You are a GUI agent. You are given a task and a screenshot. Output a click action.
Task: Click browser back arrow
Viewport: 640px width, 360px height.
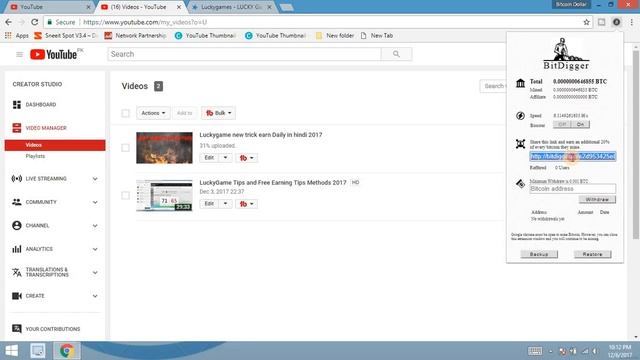pyautogui.click(x=9, y=22)
